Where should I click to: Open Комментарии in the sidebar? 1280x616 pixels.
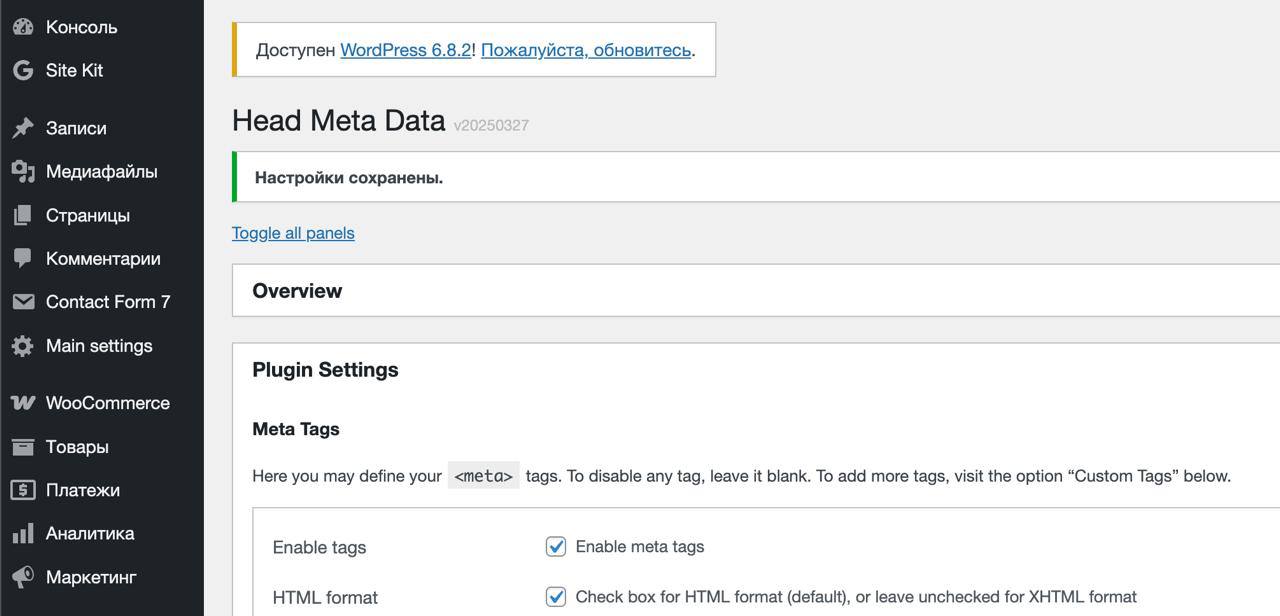click(102, 258)
